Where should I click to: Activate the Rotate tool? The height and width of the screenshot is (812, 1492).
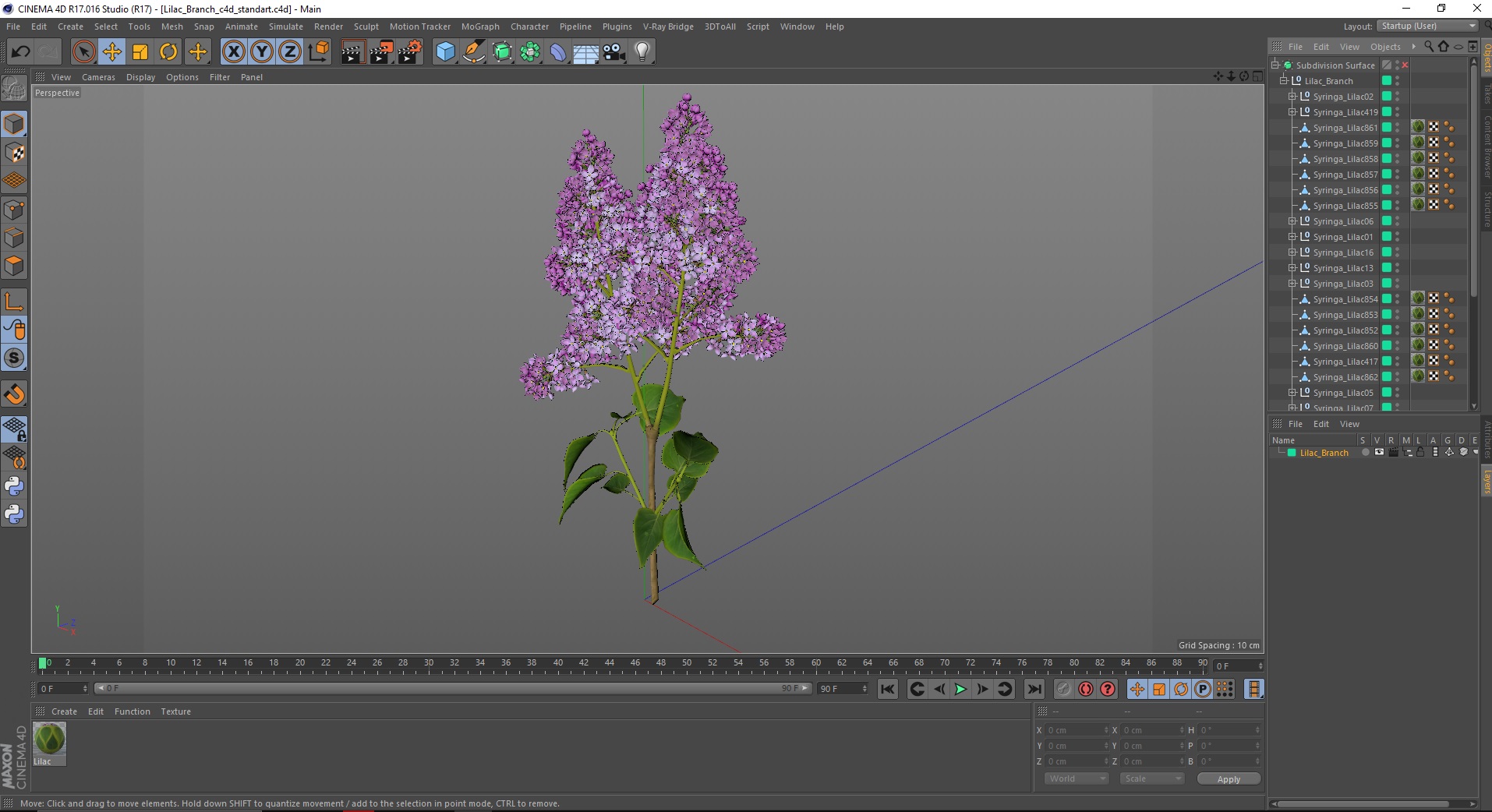(168, 52)
